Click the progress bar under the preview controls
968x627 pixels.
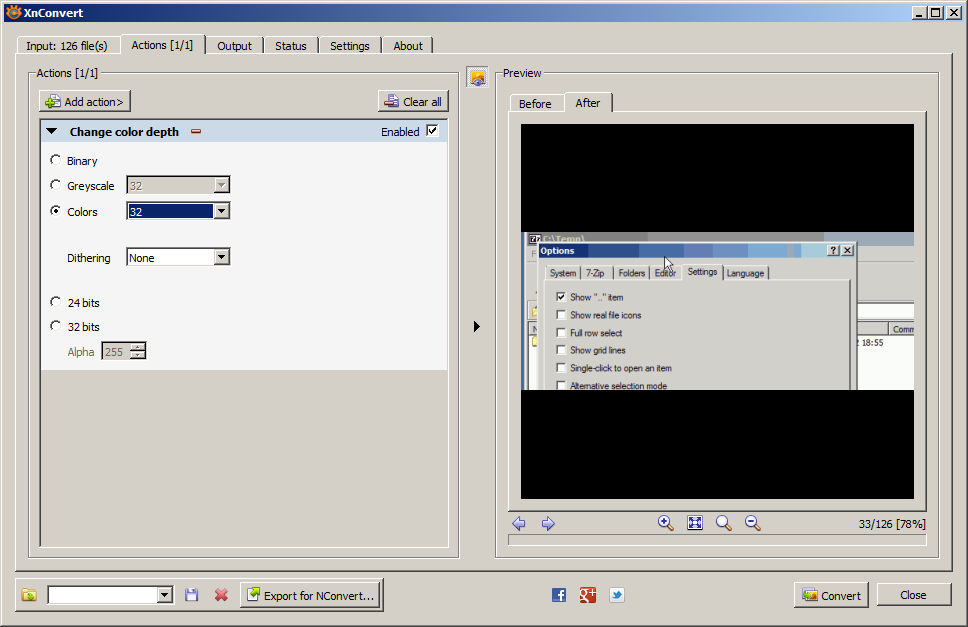717,540
